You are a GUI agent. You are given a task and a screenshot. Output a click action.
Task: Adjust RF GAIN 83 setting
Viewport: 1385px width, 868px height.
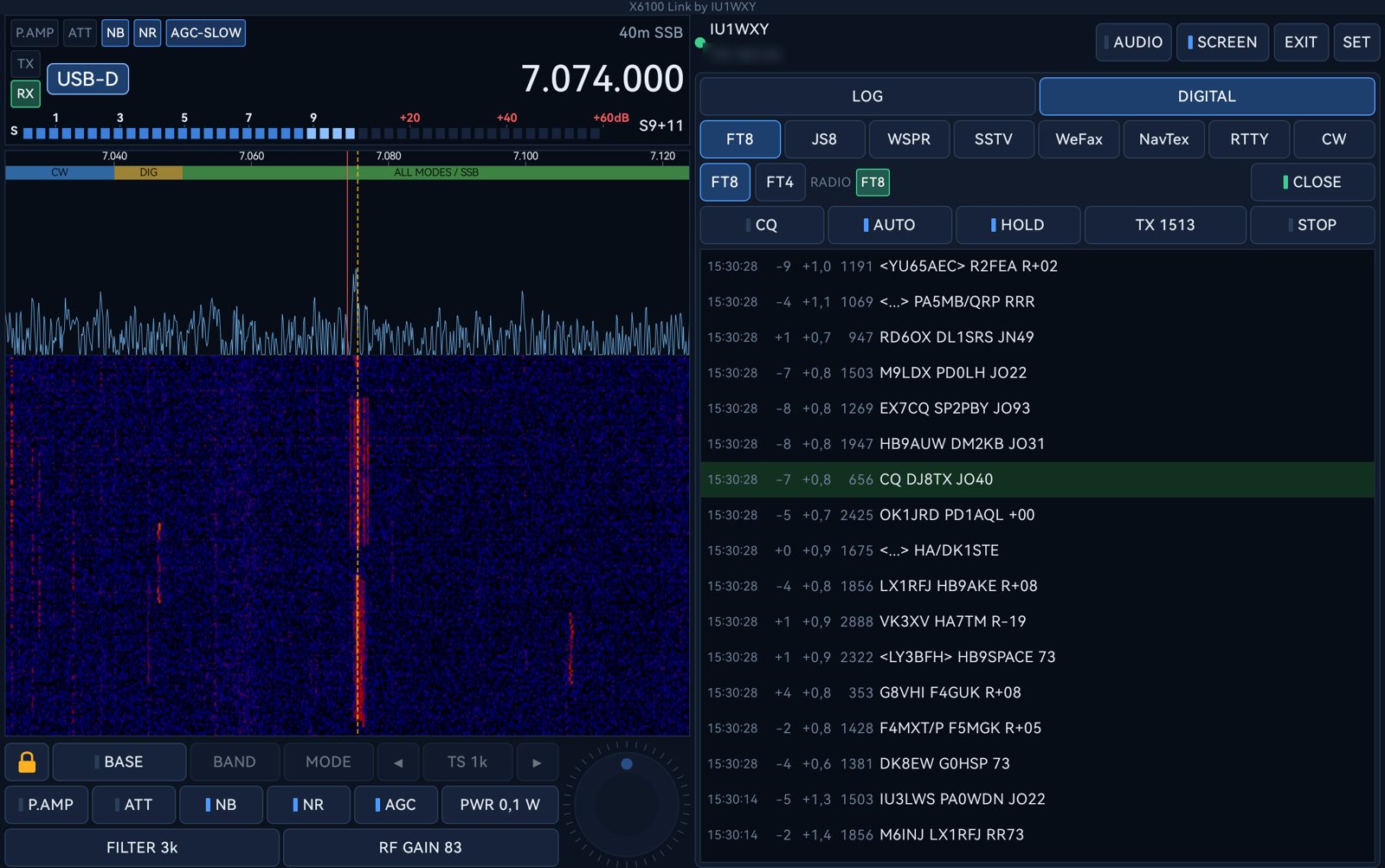point(420,847)
